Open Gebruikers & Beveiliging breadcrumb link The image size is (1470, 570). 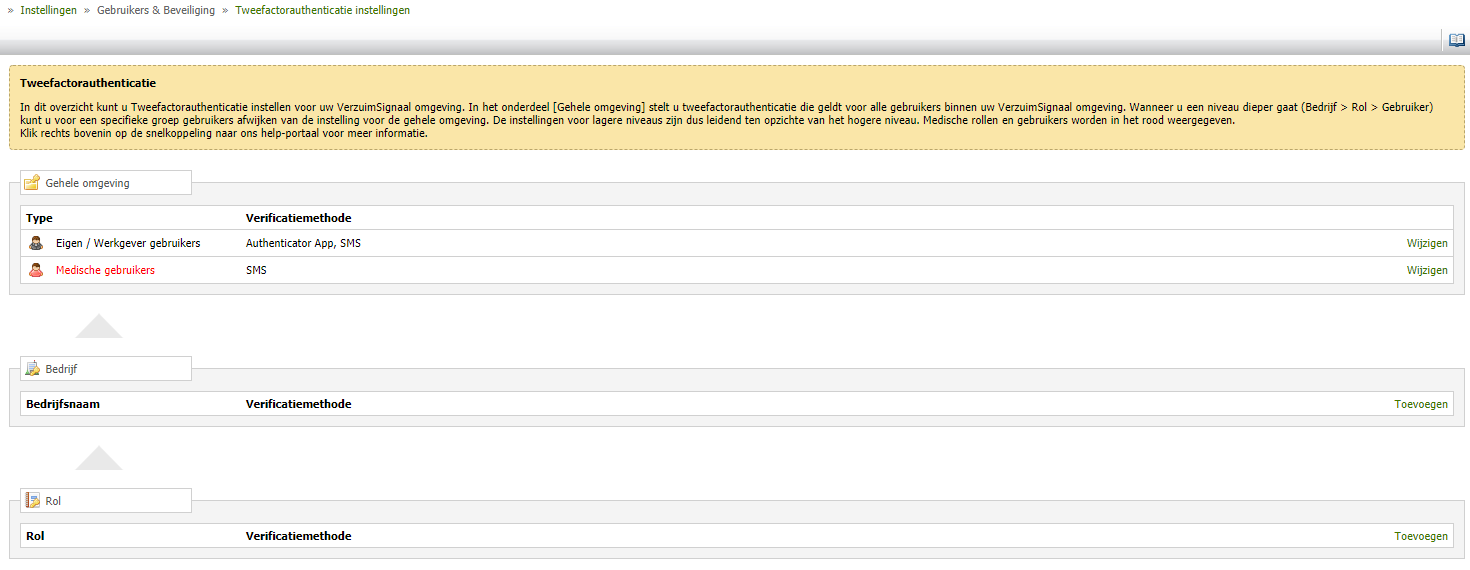(156, 10)
